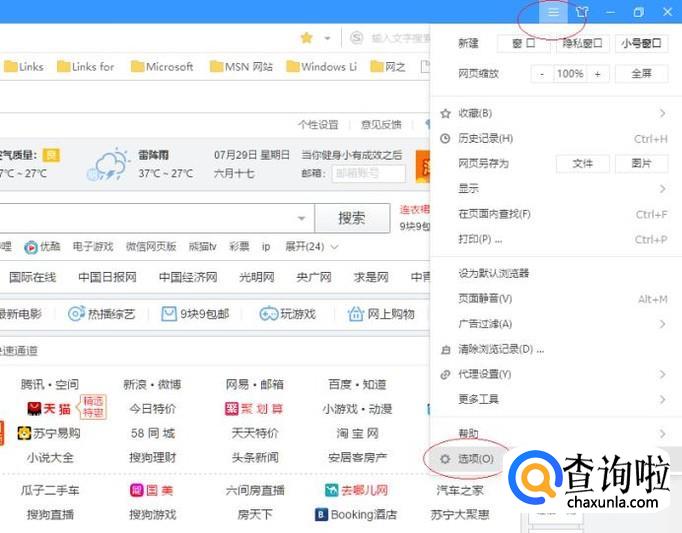682x533 pixels.
Task: Click the Sogou search engine S icon
Action: pyautogui.click(x=357, y=38)
